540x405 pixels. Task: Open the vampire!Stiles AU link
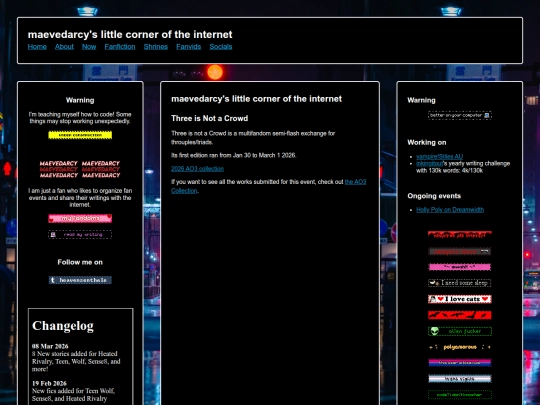click(x=439, y=156)
